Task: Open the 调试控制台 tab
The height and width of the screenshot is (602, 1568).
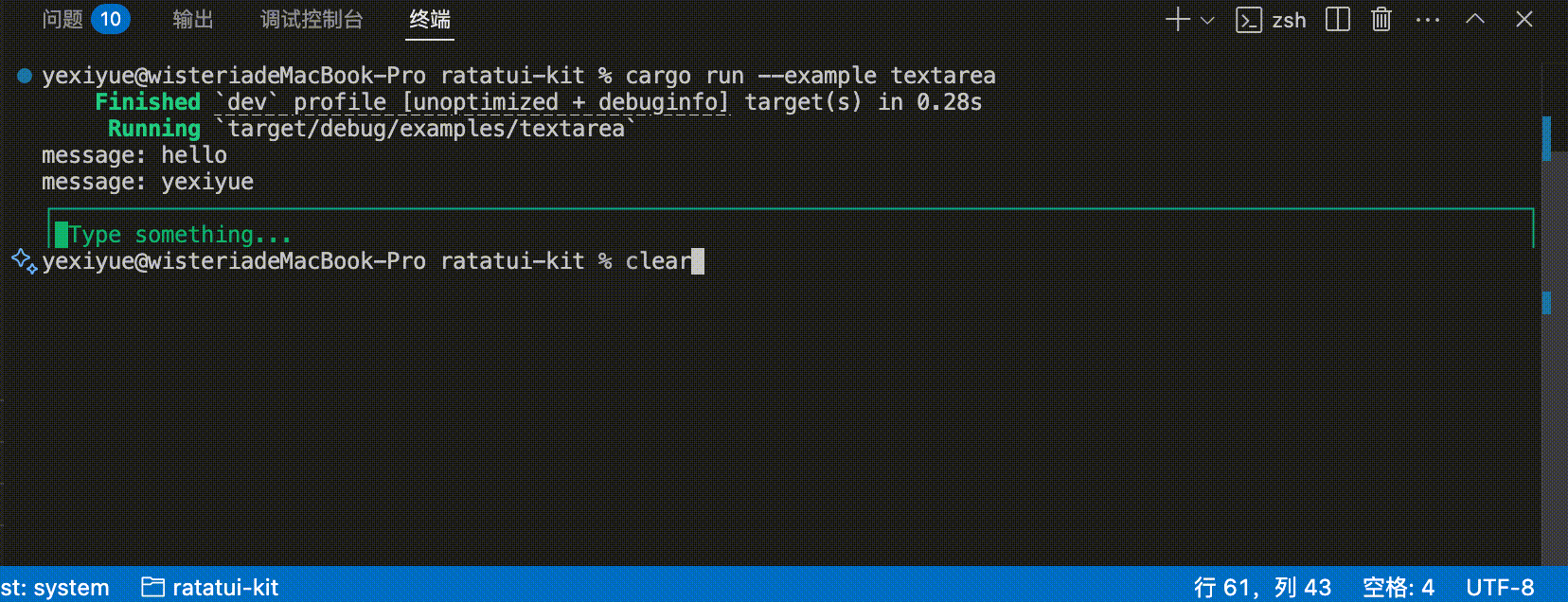Action: point(311,19)
